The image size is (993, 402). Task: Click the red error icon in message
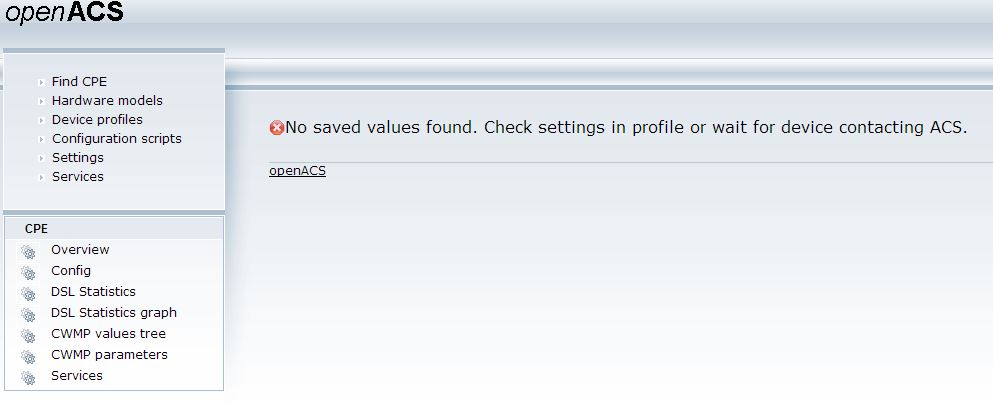coord(277,128)
